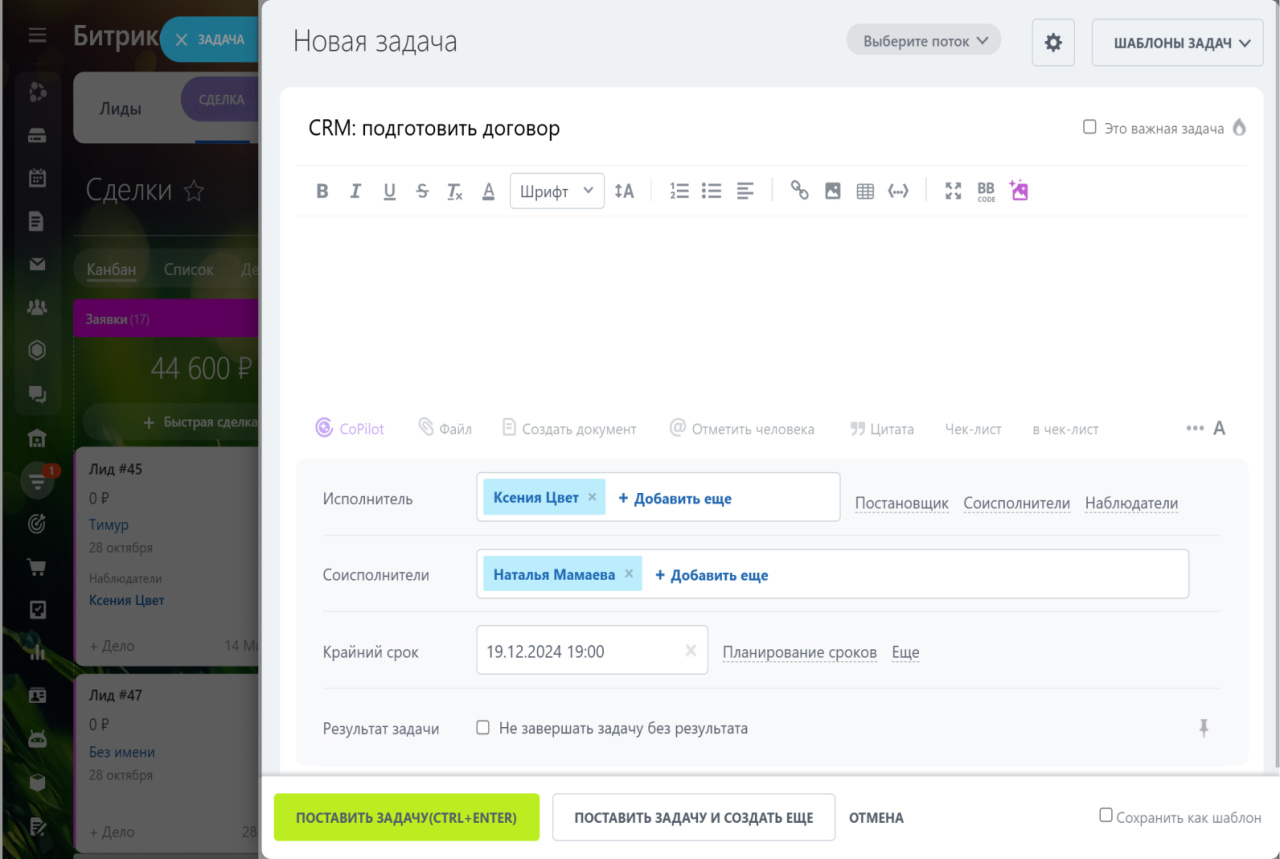Apply strikethrough formatting in editor

pyautogui.click(x=422, y=191)
